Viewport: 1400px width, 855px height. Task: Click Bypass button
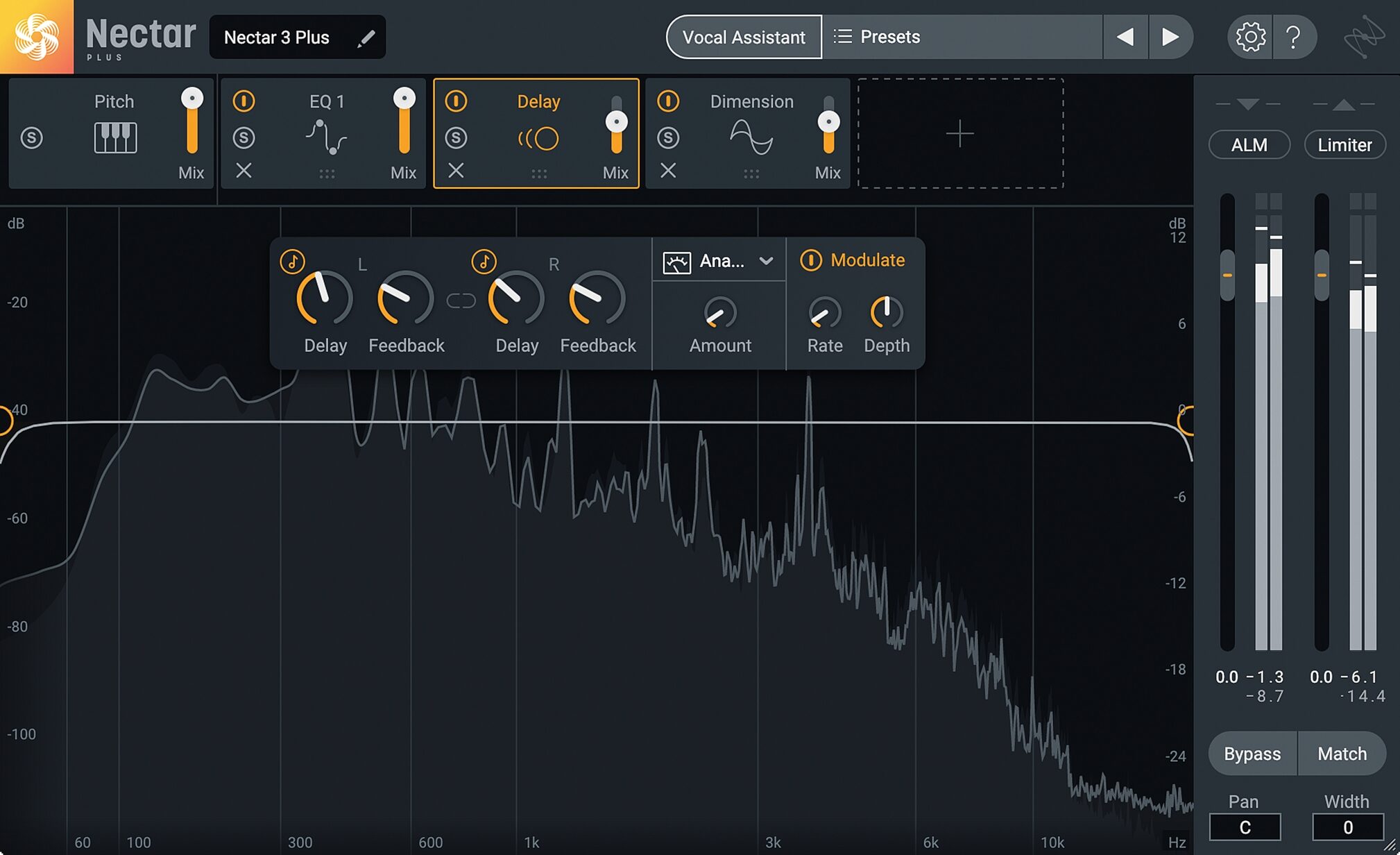coord(1252,754)
